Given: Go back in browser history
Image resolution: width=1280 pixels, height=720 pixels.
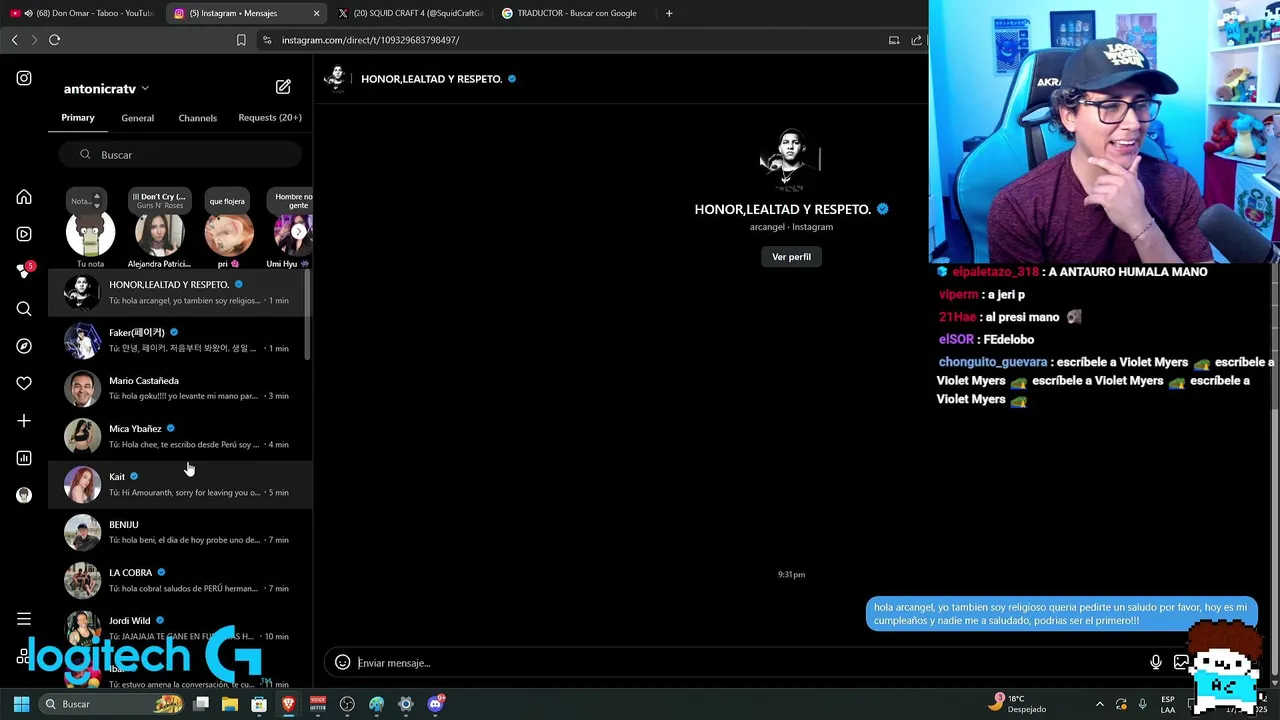Looking at the screenshot, I should (x=14, y=40).
